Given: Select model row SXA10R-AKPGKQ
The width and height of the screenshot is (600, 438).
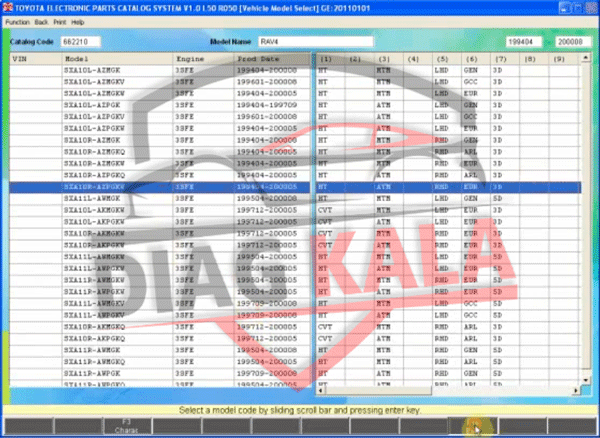Looking at the screenshot, I should (x=295, y=339).
